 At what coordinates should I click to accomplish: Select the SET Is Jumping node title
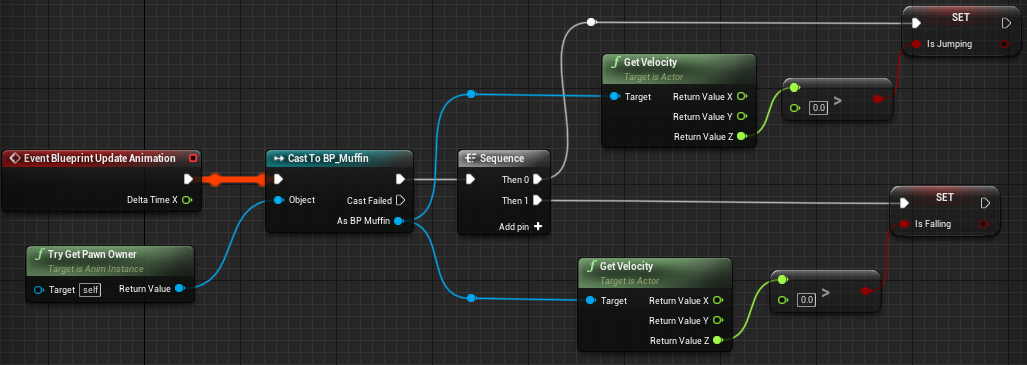[x=961, y=18]
